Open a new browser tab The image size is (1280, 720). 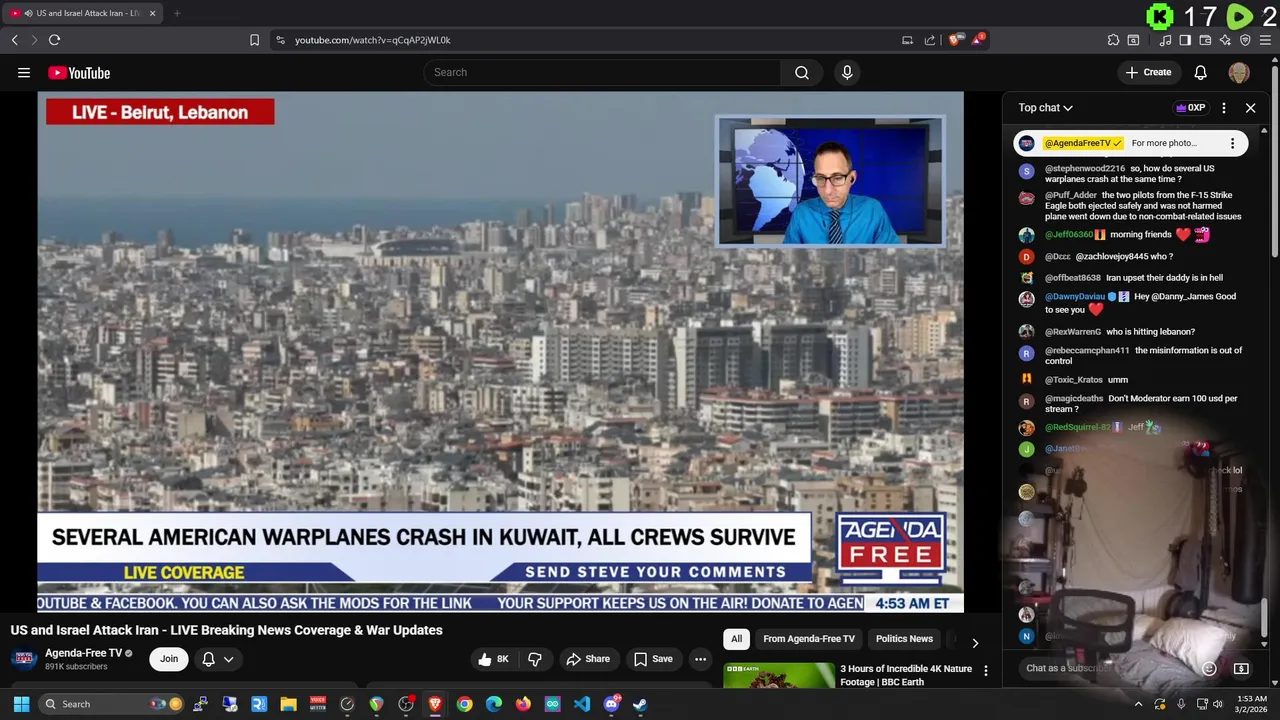(x=177, y=13)
